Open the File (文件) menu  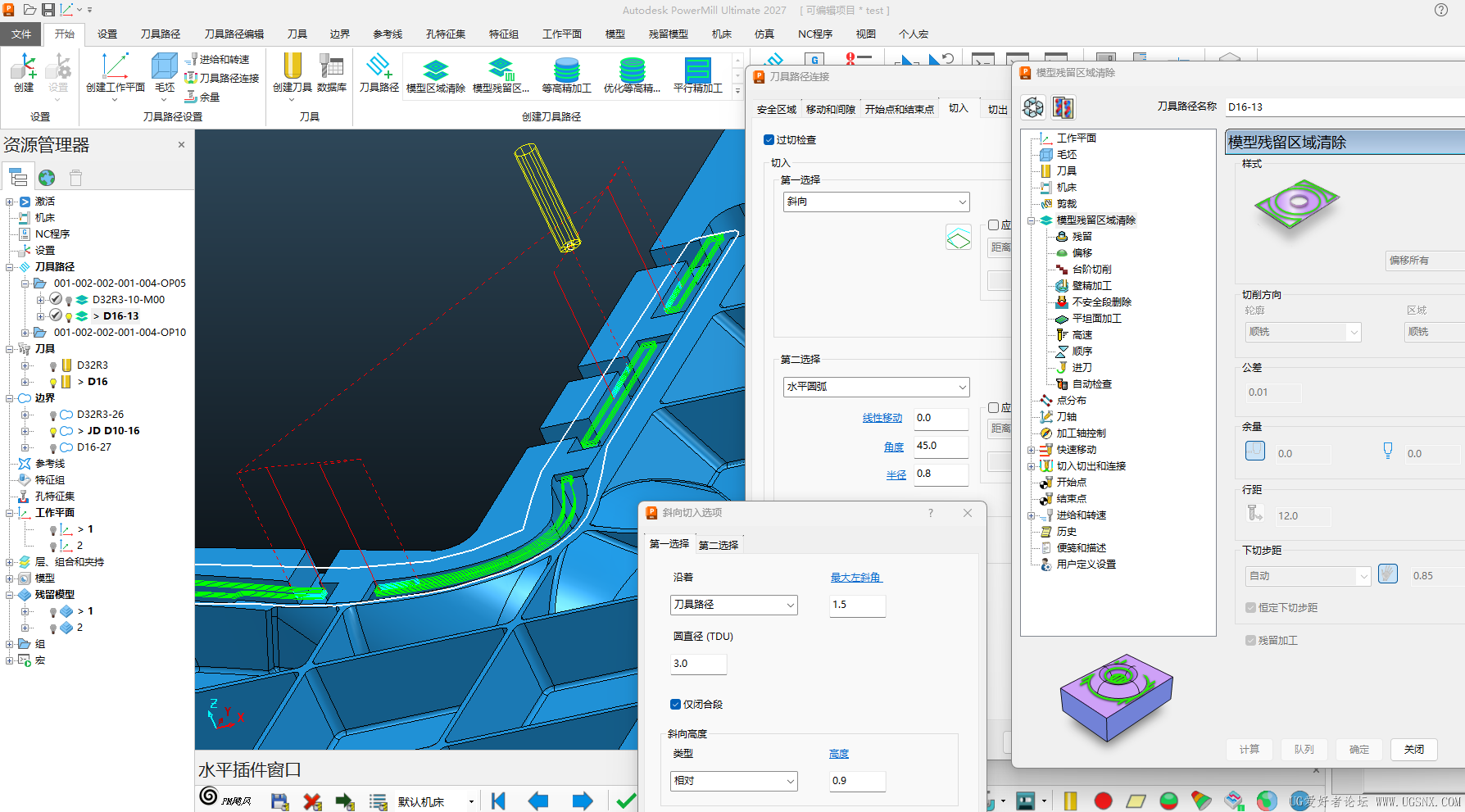[21, 34]
